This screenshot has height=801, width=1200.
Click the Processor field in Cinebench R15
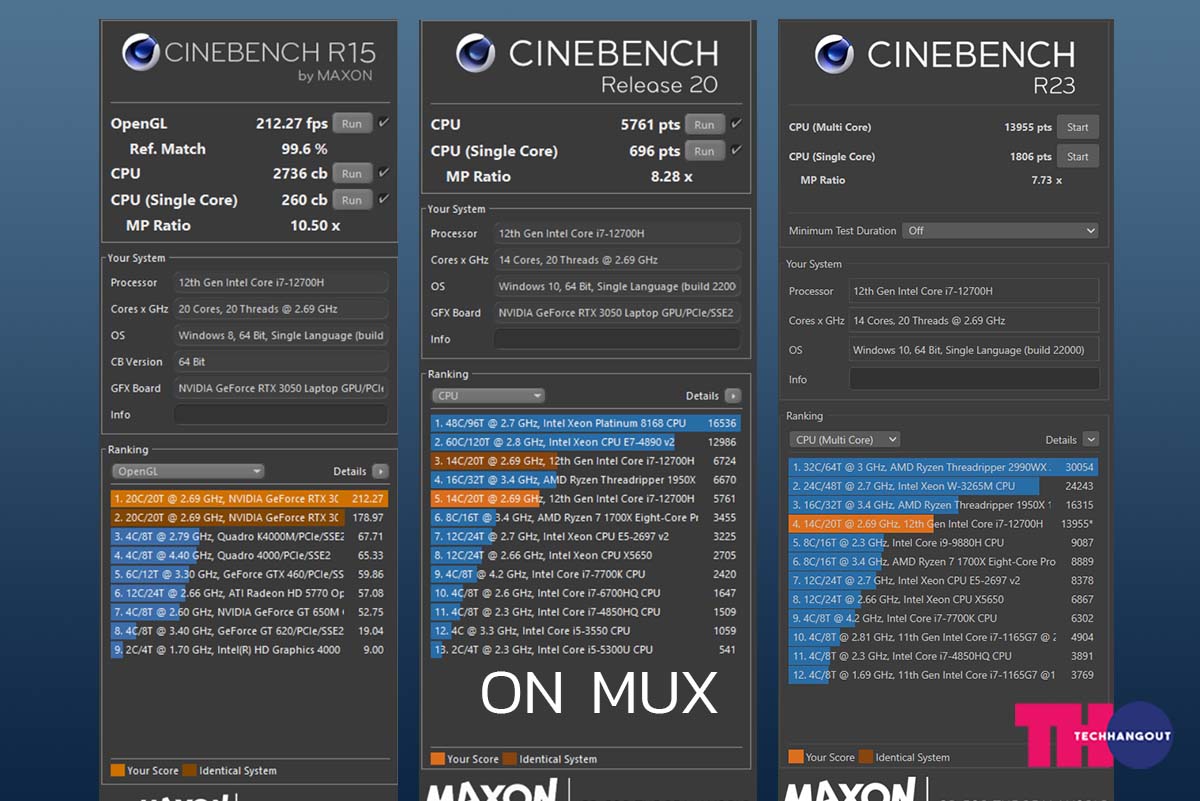pos(280,283)
